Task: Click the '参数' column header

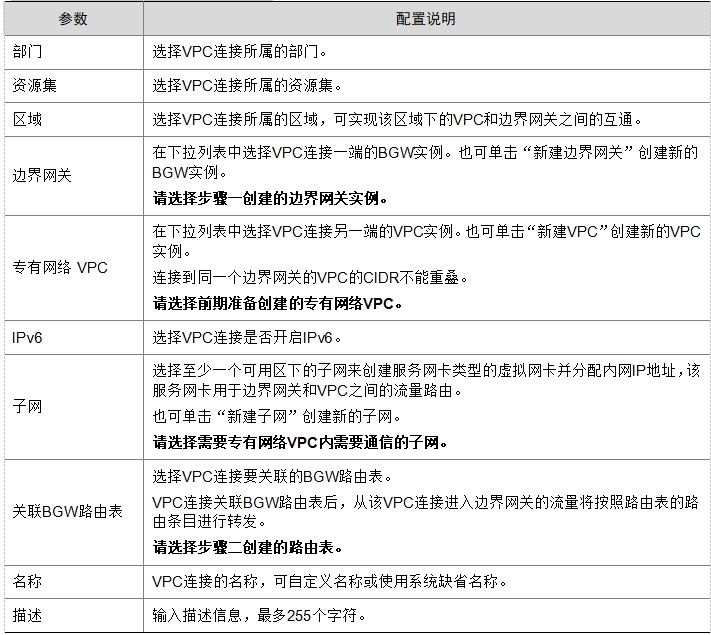Action: pos(73,19)
